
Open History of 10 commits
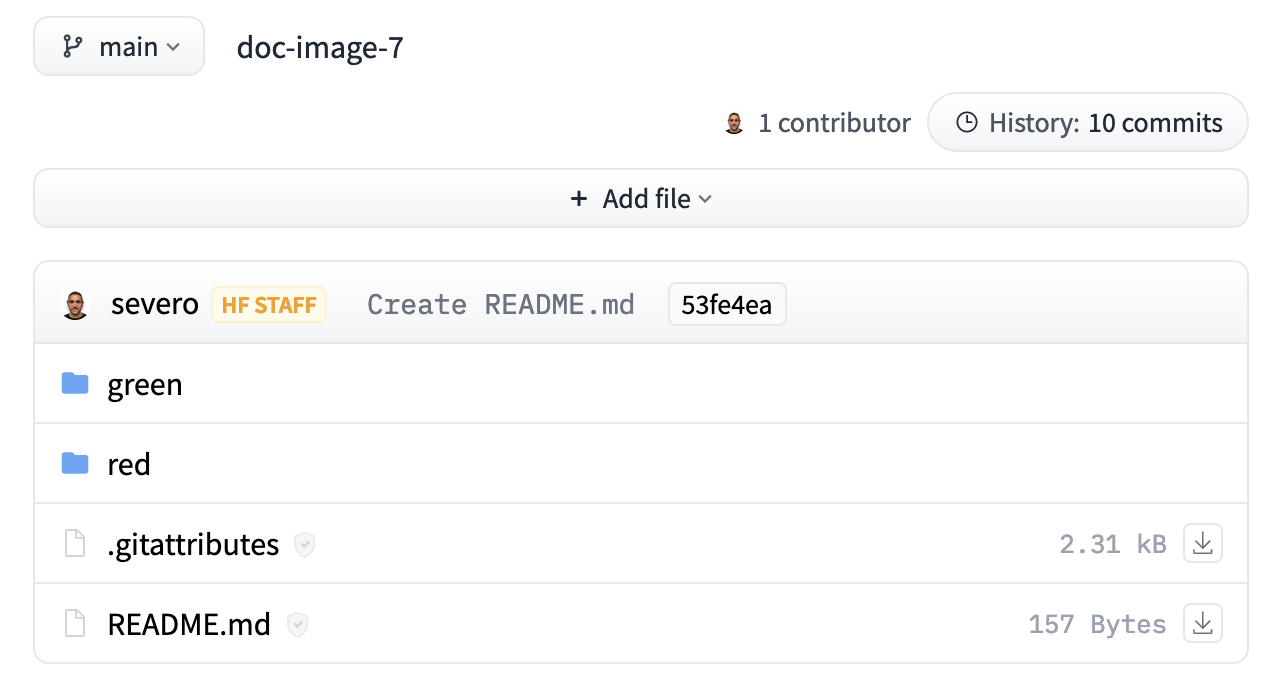1088,123
